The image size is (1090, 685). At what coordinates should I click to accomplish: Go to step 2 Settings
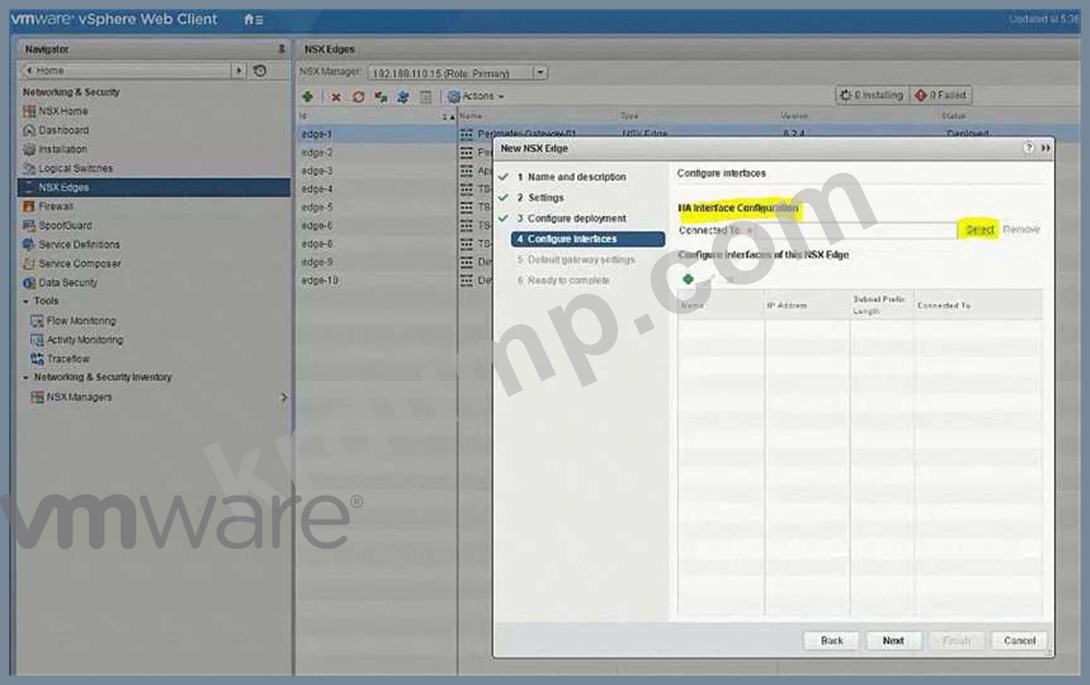tap(540, 198)
